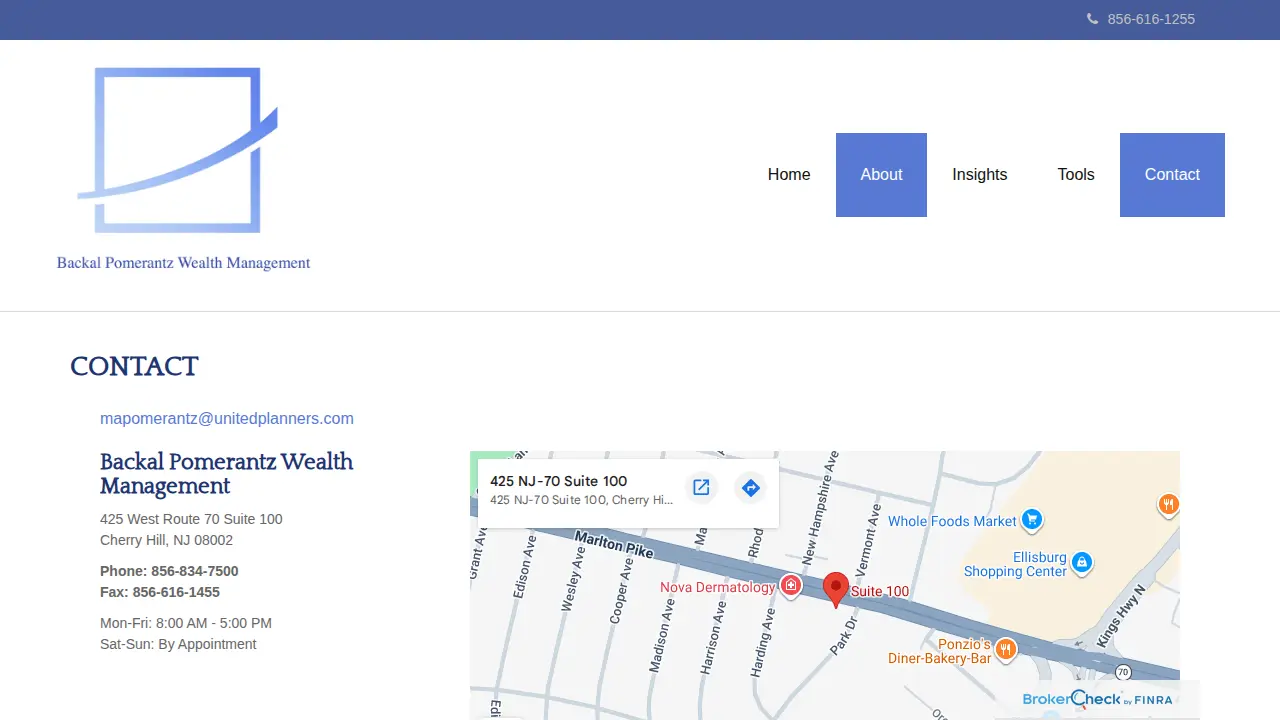The image size is (1280, 720).
Task: Click the '425 NJ-70 Suite 100' map card title
Action: pyautogui.click(x=559, y=481)
